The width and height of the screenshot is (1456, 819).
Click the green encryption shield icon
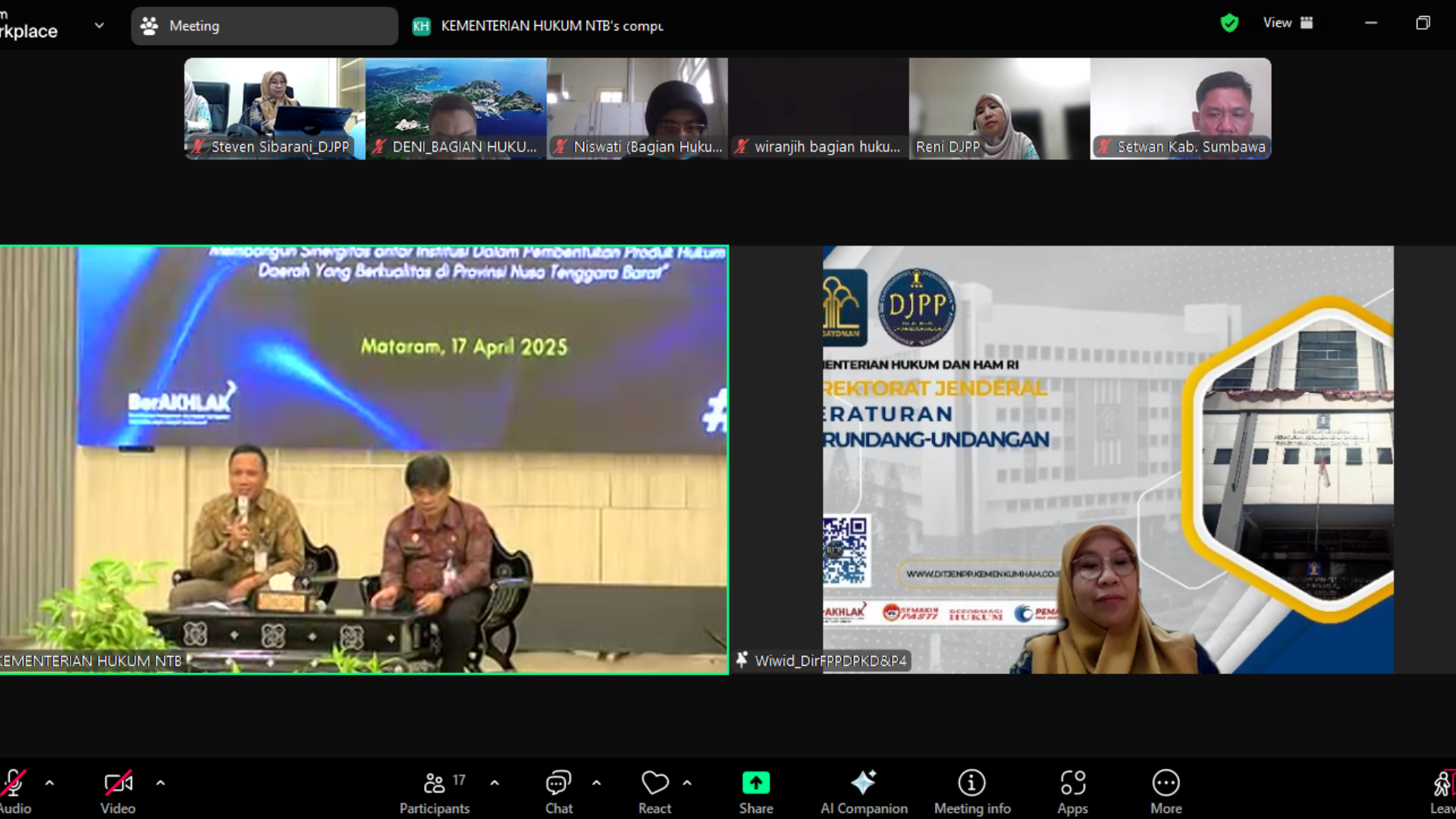tap(1229, 24)
